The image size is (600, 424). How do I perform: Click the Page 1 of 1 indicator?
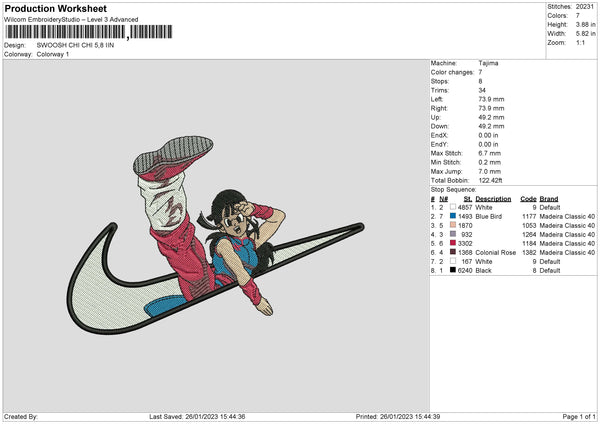(x=579, y=416)
